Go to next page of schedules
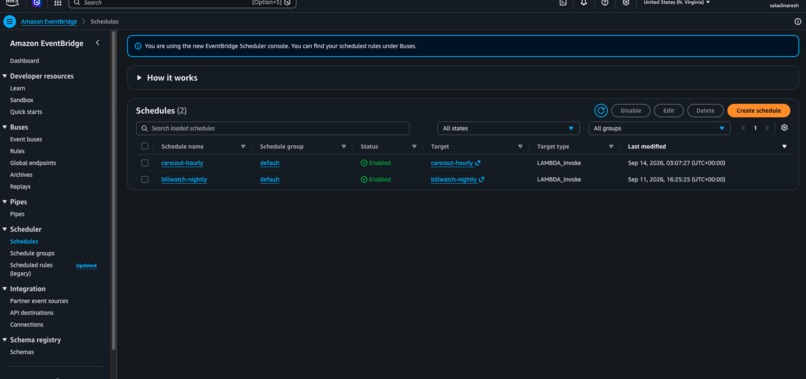This screenshot has height=379, width=806. coord(767,128)
